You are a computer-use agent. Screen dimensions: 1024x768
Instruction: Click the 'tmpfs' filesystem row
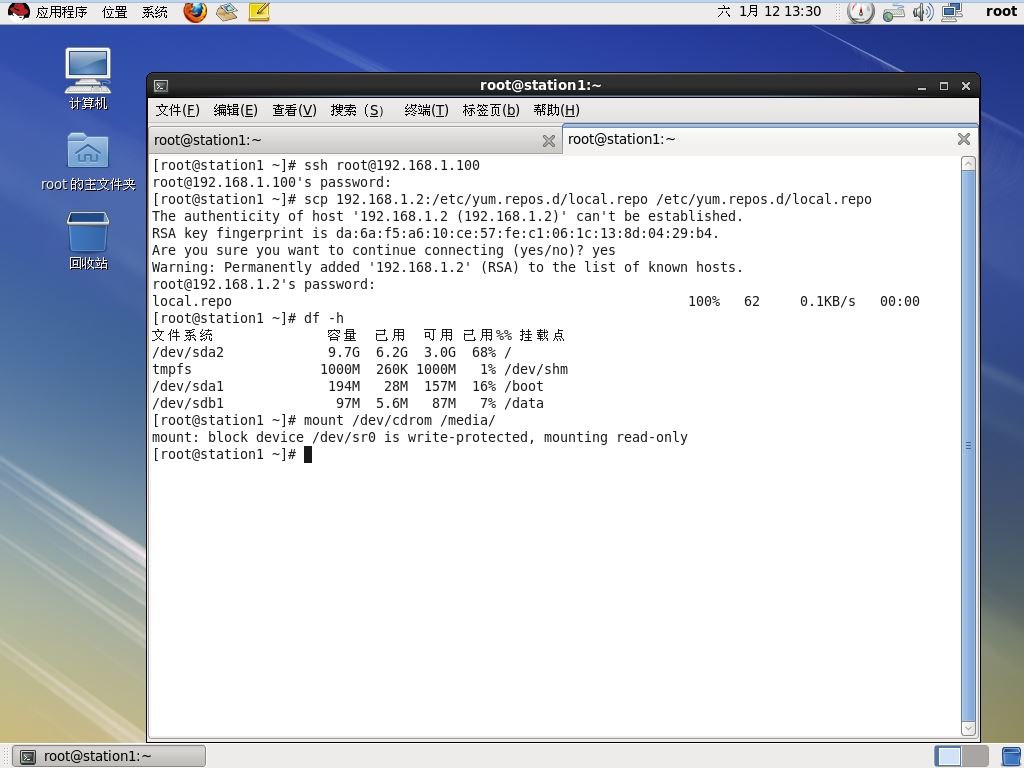[x=360, y=370]
